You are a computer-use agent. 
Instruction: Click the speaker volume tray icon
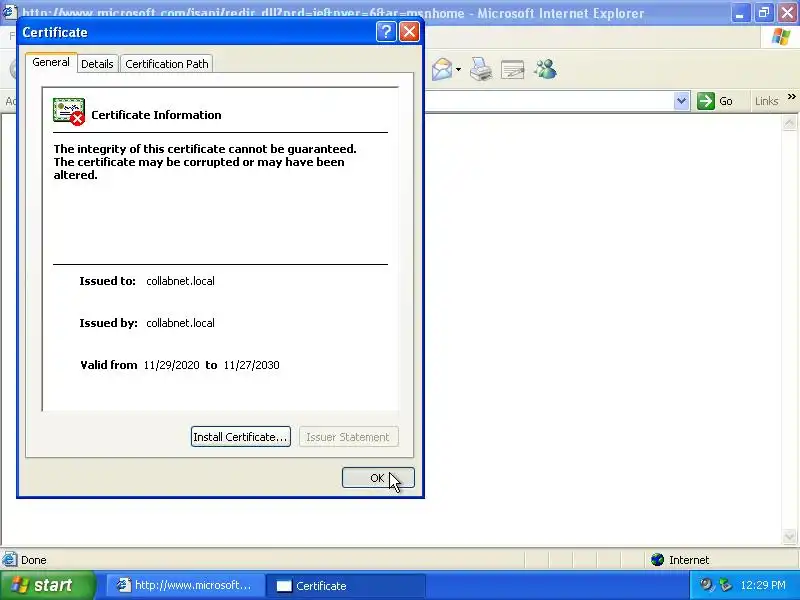(x=706, y=585)
